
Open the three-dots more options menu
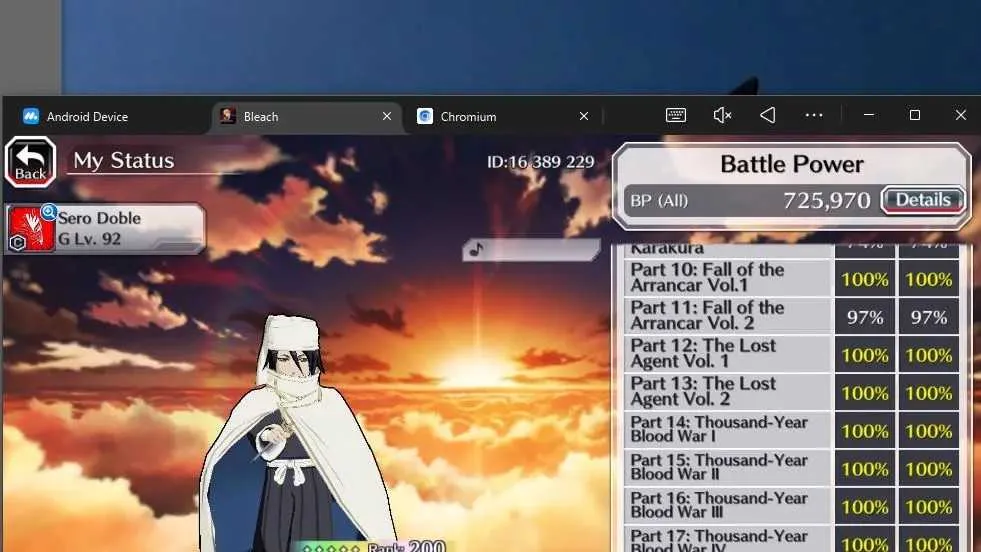click(814, 115)
